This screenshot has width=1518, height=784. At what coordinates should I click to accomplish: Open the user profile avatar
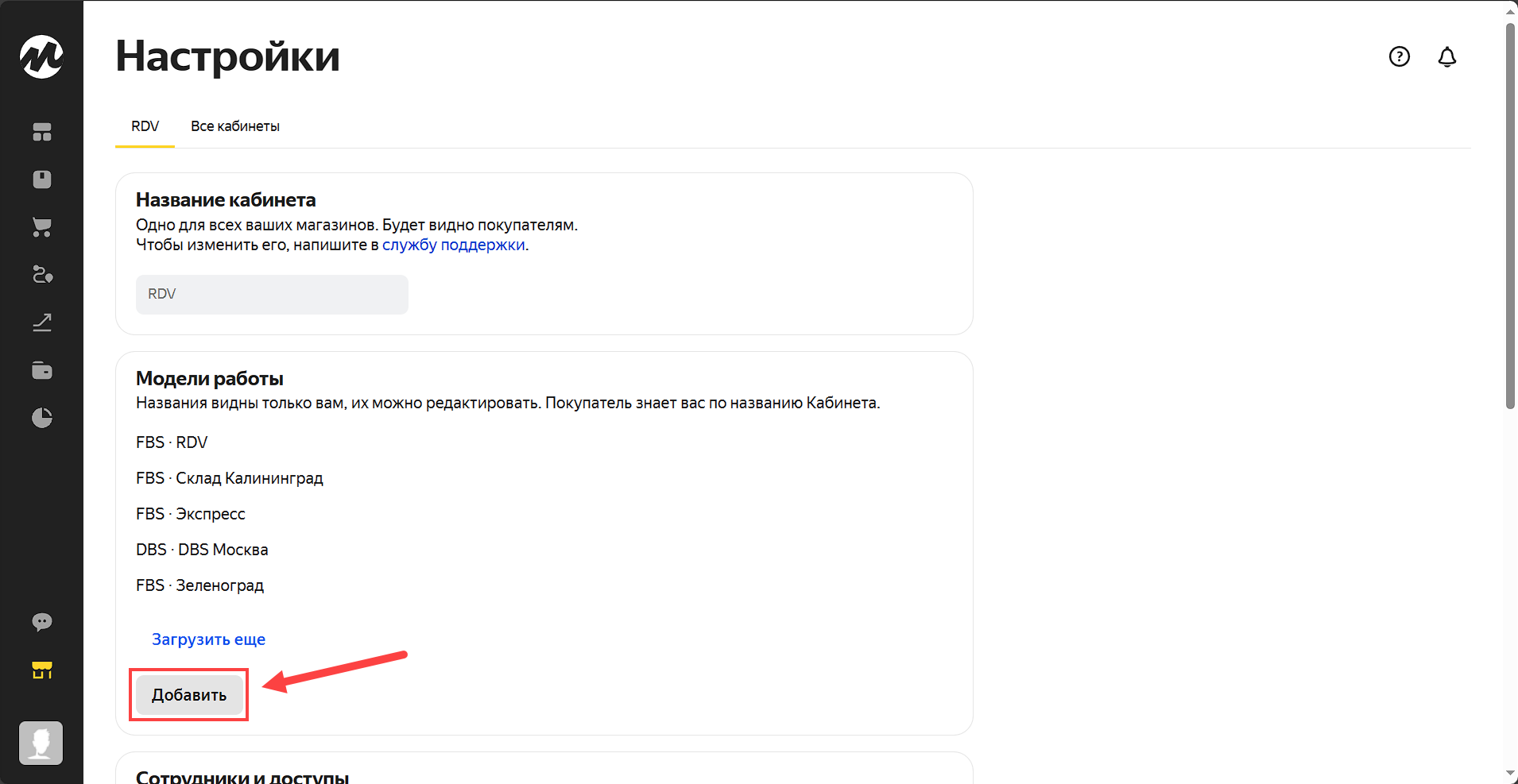(41, 743)
